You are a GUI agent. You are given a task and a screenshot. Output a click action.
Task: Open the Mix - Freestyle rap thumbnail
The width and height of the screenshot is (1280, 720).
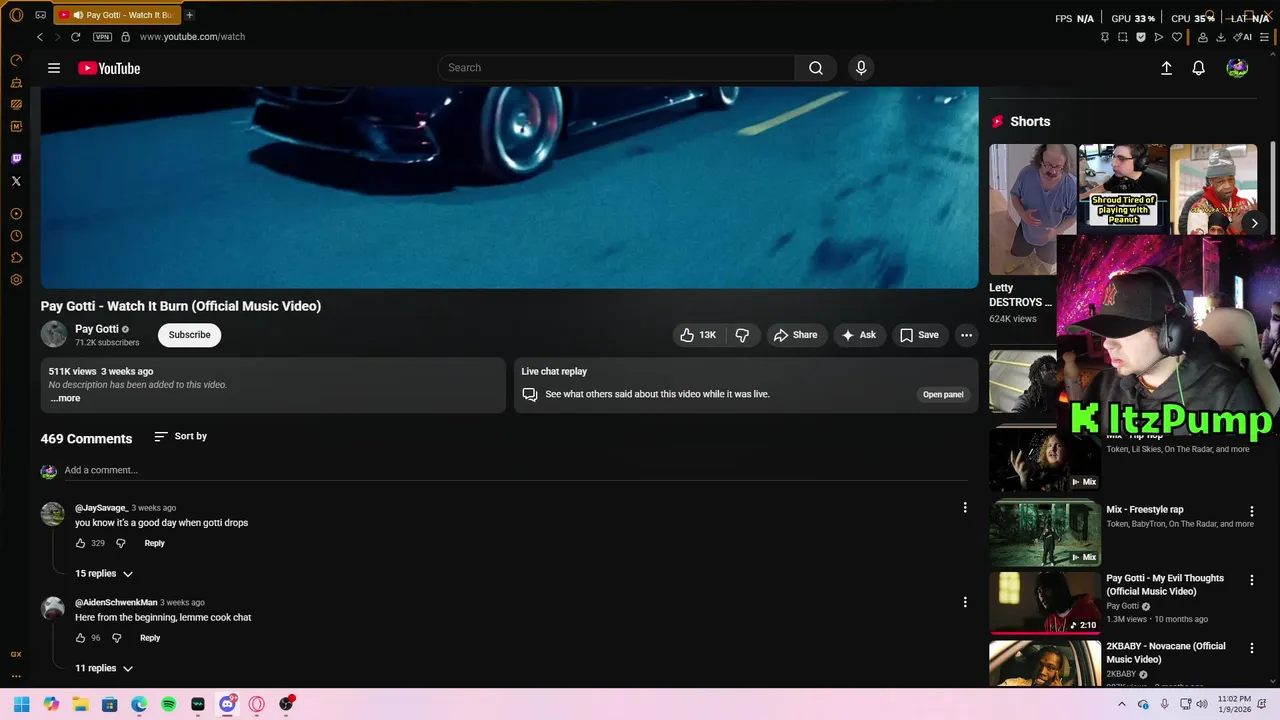point(1045,534)
